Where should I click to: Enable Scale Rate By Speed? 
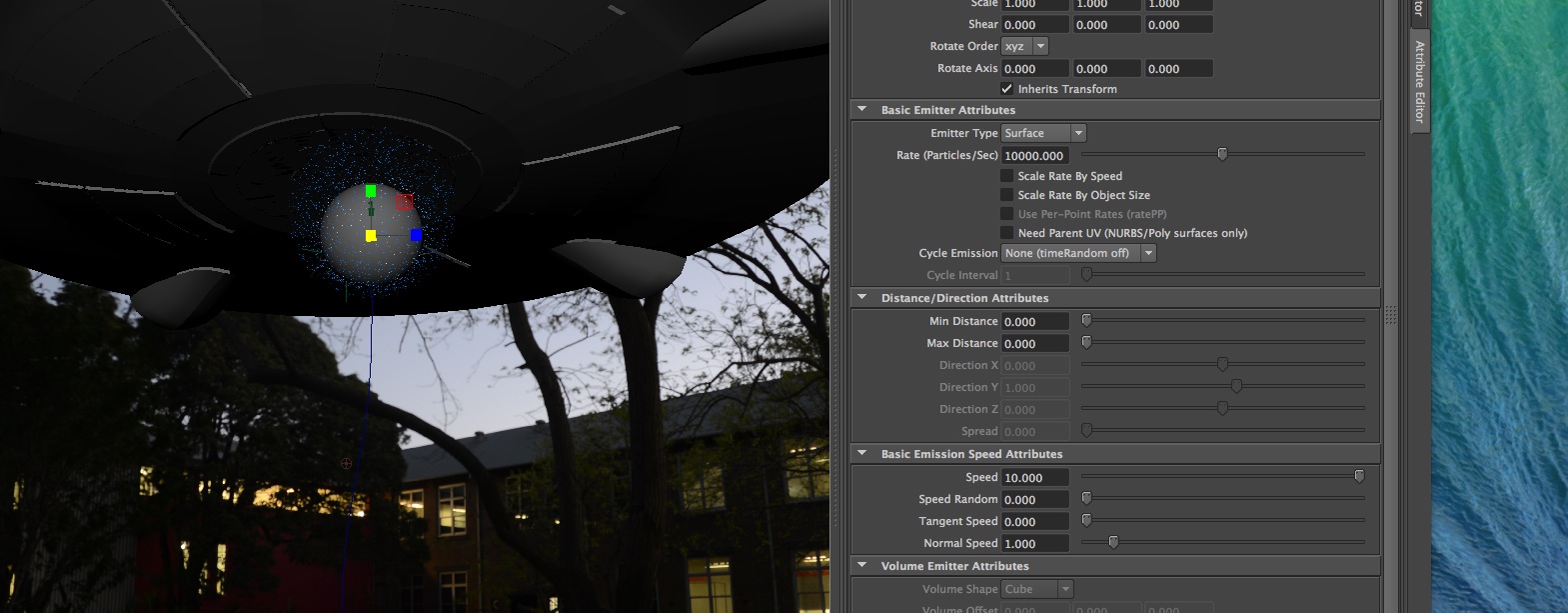click(1007, 176)
